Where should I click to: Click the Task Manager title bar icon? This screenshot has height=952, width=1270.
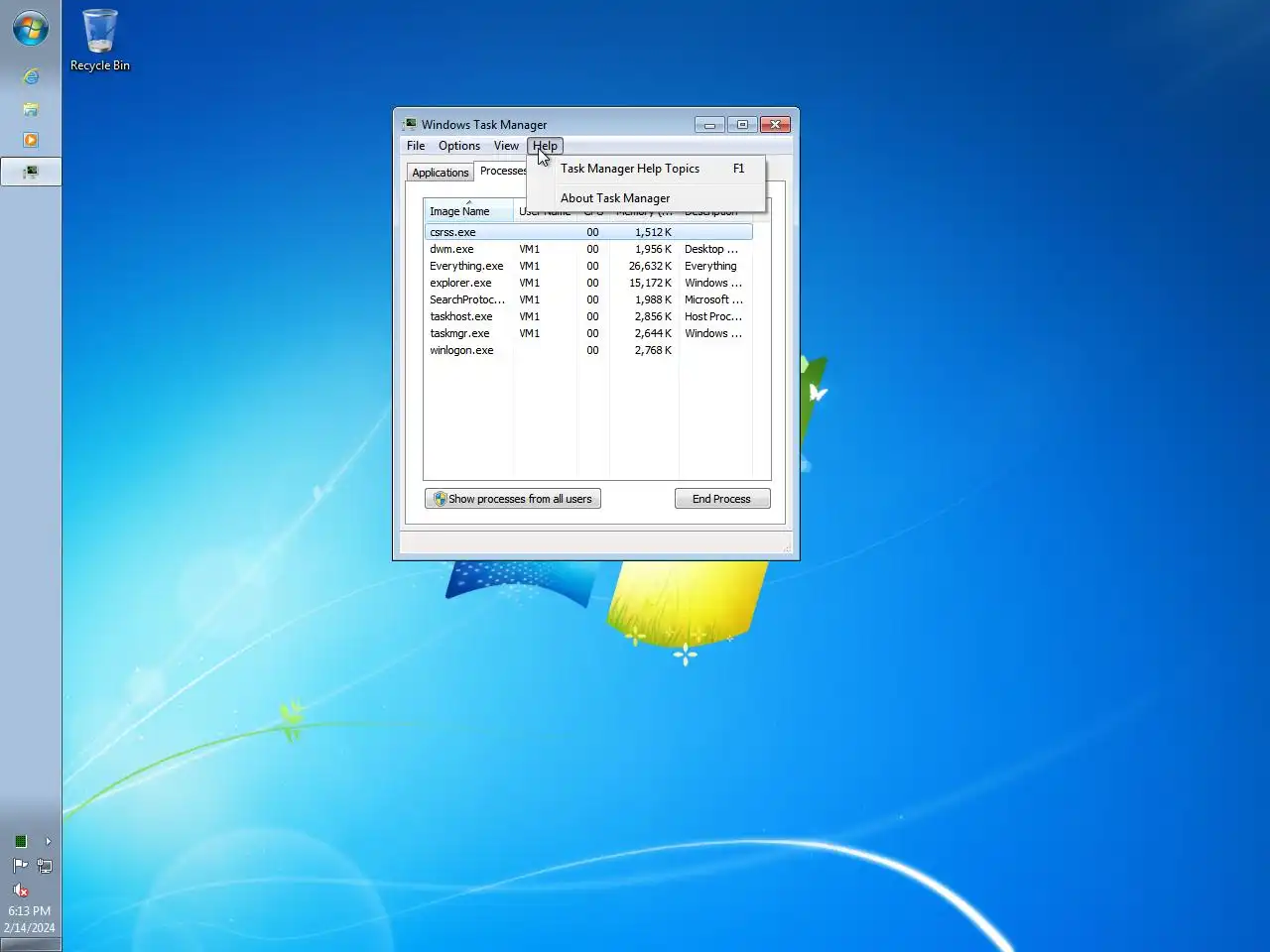[x=410, y=124]
